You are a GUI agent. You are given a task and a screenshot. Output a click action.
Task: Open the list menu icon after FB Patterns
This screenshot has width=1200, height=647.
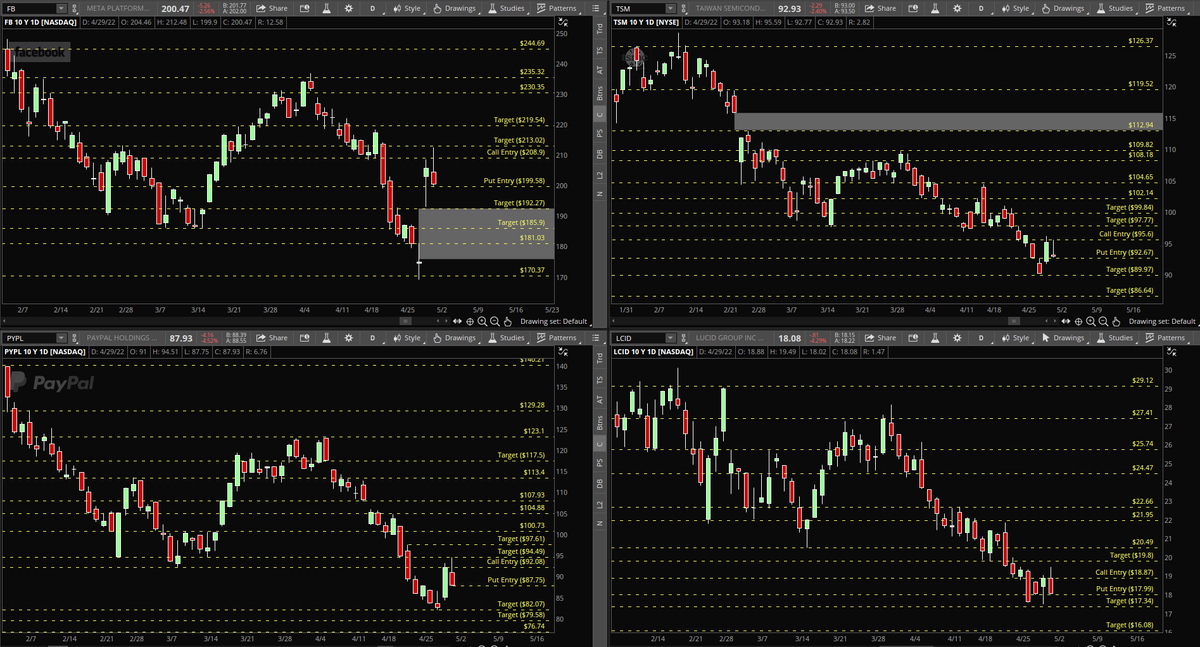click(x=597, y=8)
